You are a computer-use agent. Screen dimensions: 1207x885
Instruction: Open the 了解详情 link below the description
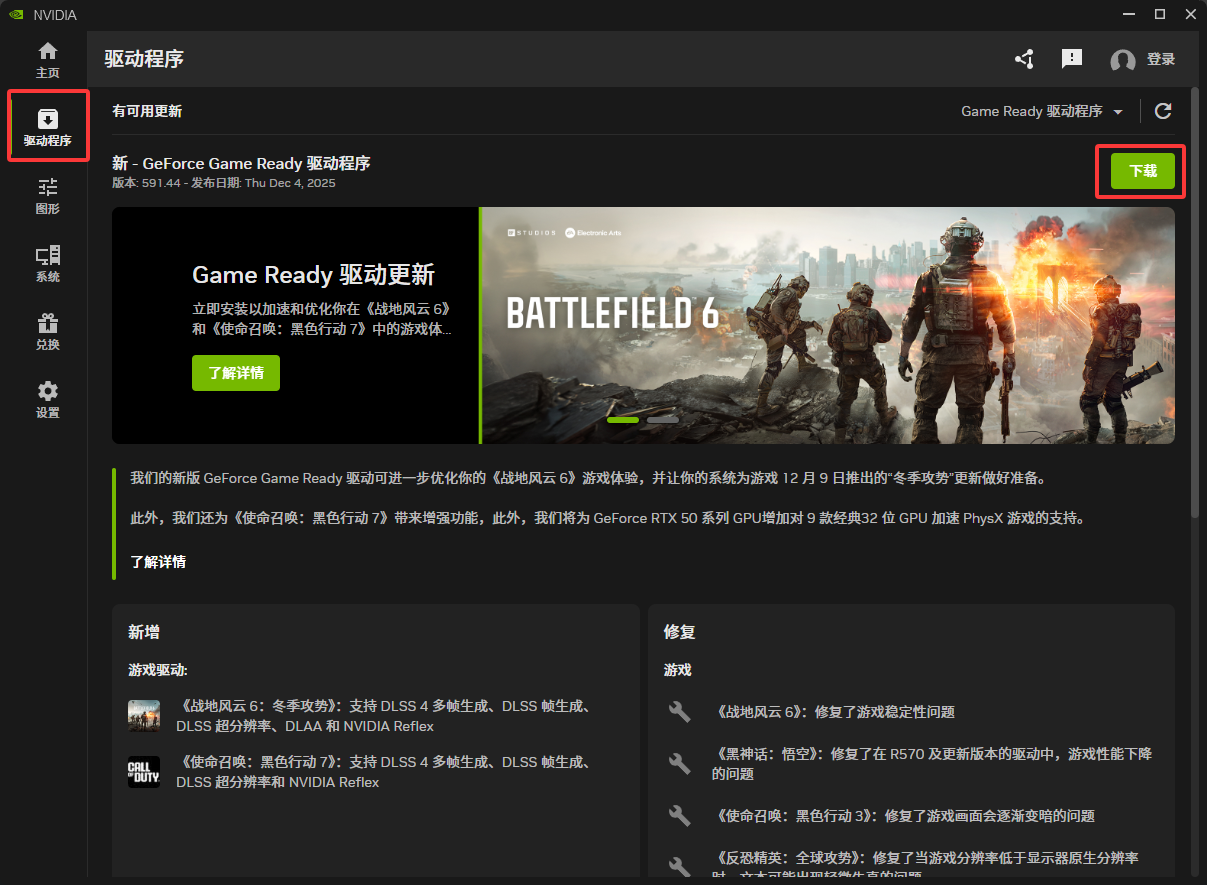158,562
